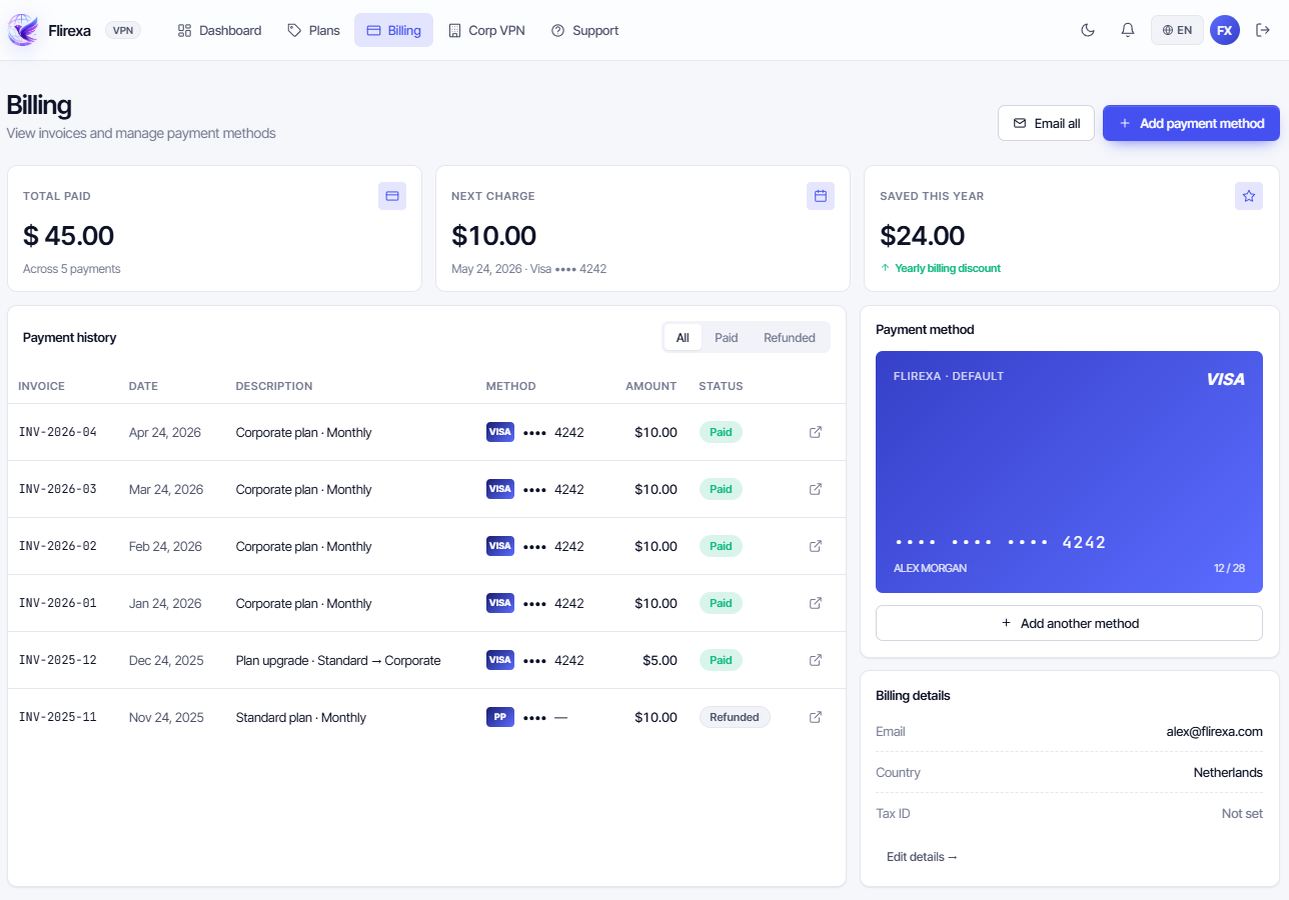Screen dimensions: 1289x900
Task: Click ALEX MORGAN cardholder name
Action: [x=930, y=568]
